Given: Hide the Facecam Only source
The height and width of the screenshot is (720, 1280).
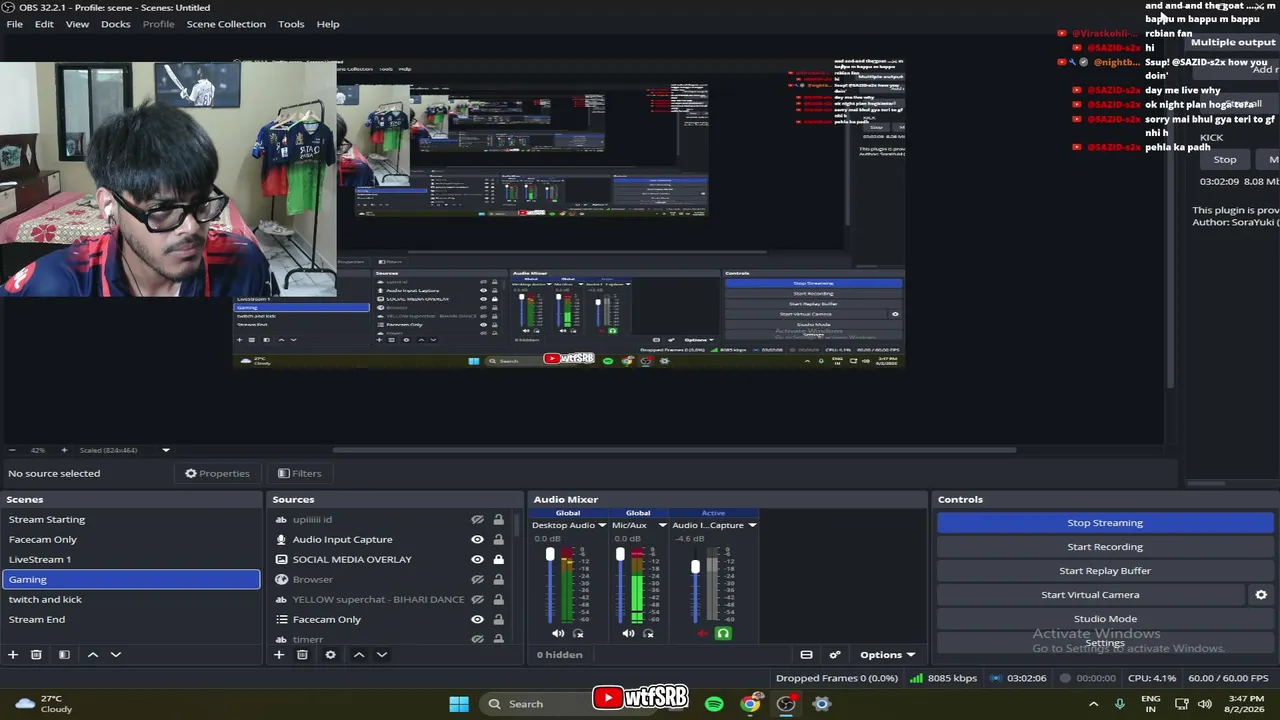Looking at the screenshot, I should 477,620.
